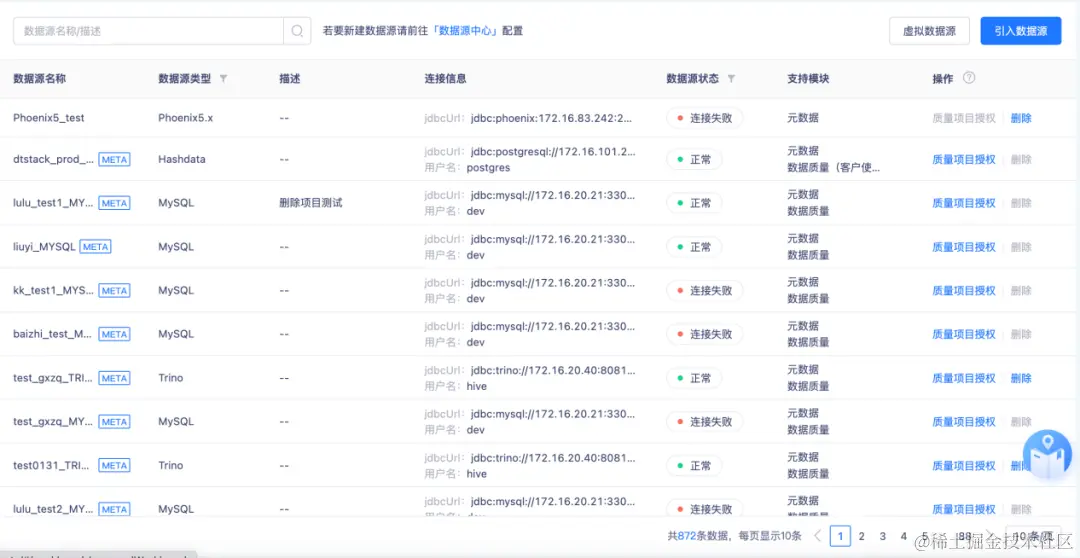Image resolution: width=1080 pixels, height=558 pixels.
Task: Click the 连接信息 column header
Action: pos(445,79)
